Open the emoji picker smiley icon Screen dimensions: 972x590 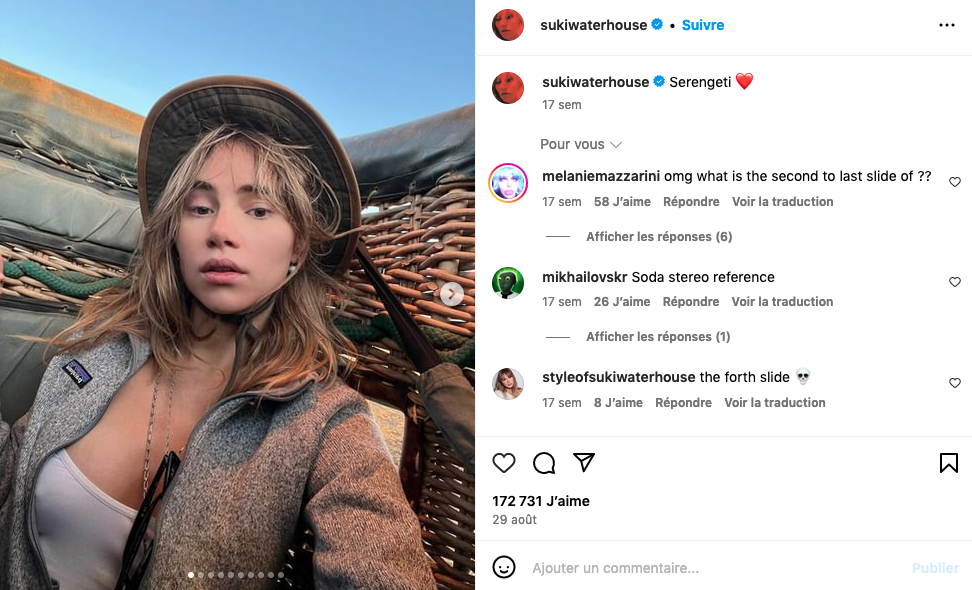coord(504,567)
